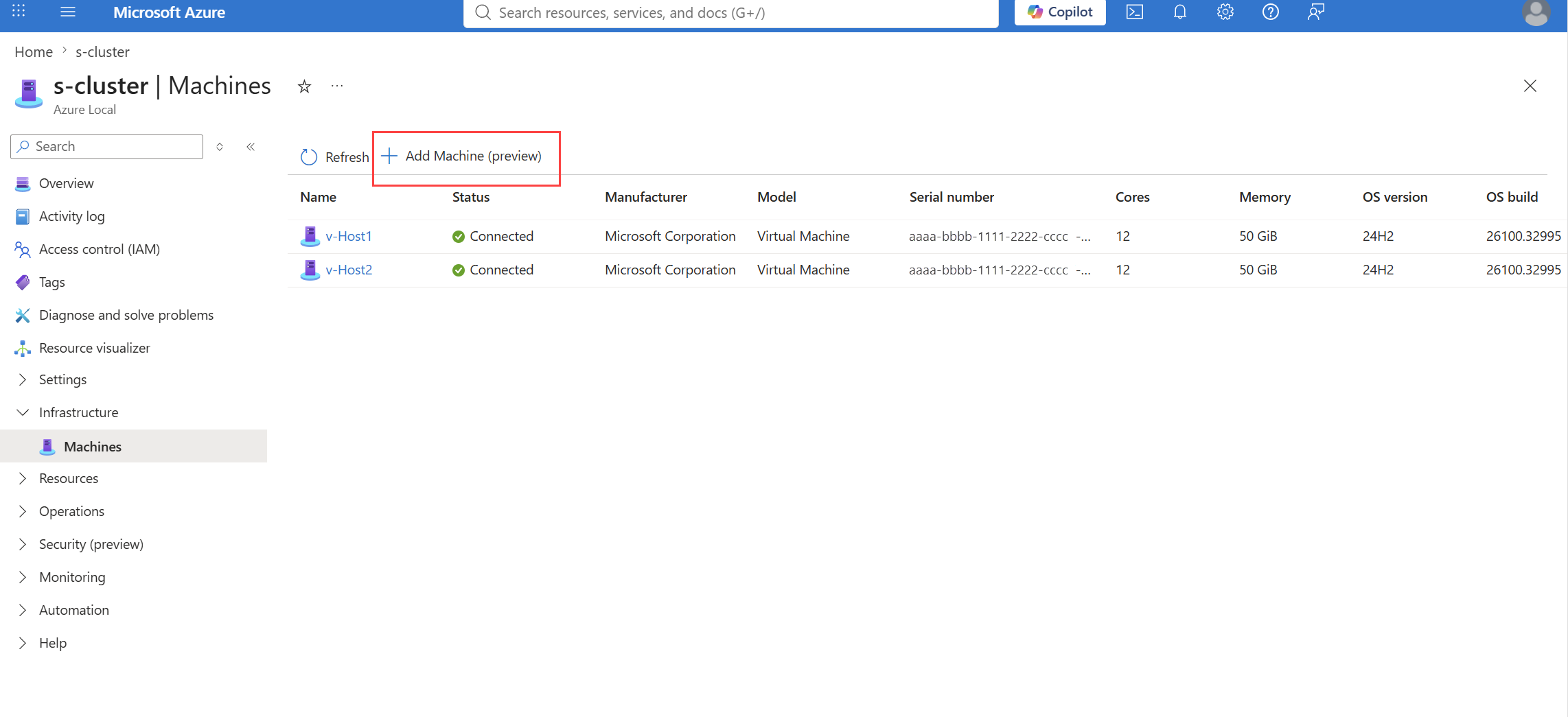Open the Help question mark menu
This screenshot has width=1568, height=717.
(x=1271, y=12)
